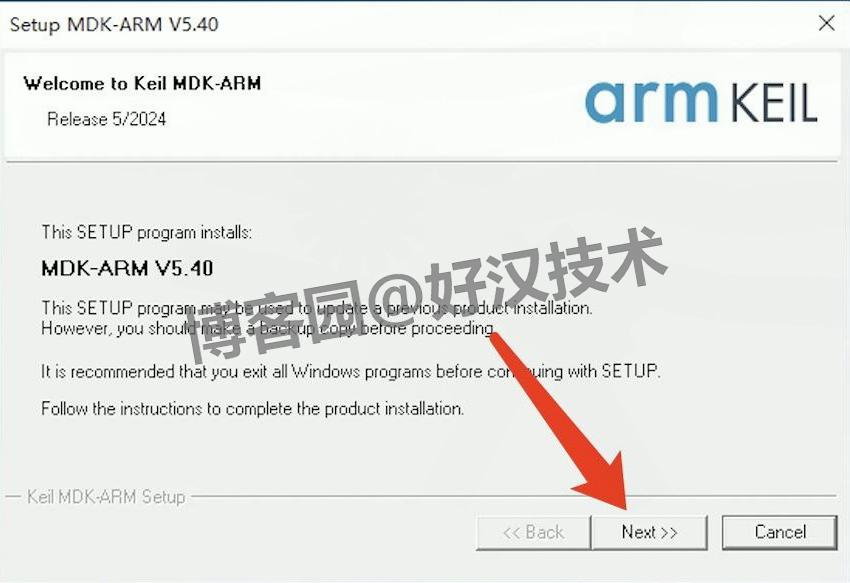Click the "Follow the instructions" sentence
Screen dimensions: 850x583
[x=253, y=408]
